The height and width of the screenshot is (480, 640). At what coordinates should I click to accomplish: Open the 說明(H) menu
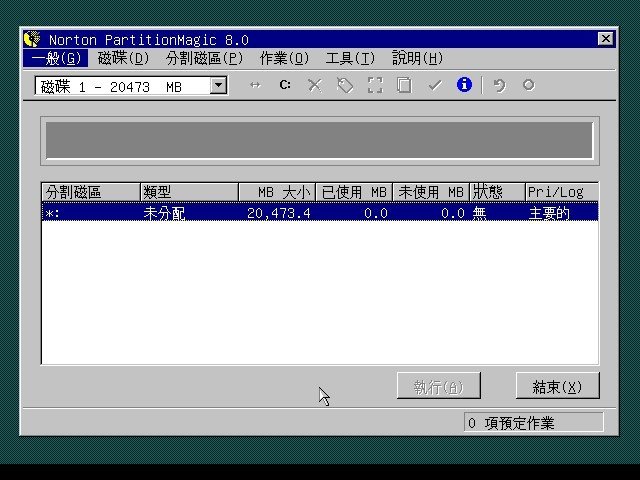(x=417, y=58)
